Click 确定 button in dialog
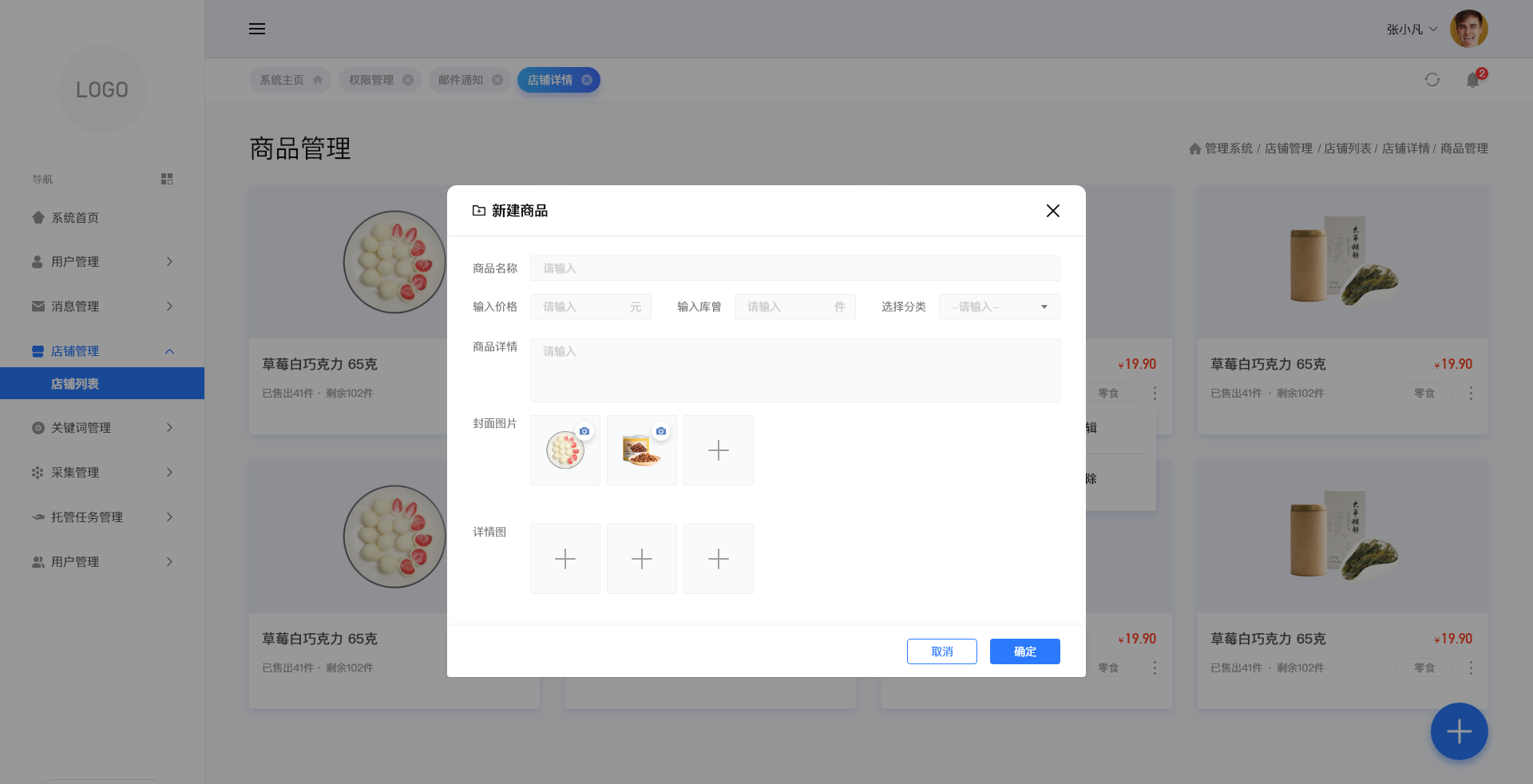Viewport: 1533px width, 784px height. point(1025,651)
